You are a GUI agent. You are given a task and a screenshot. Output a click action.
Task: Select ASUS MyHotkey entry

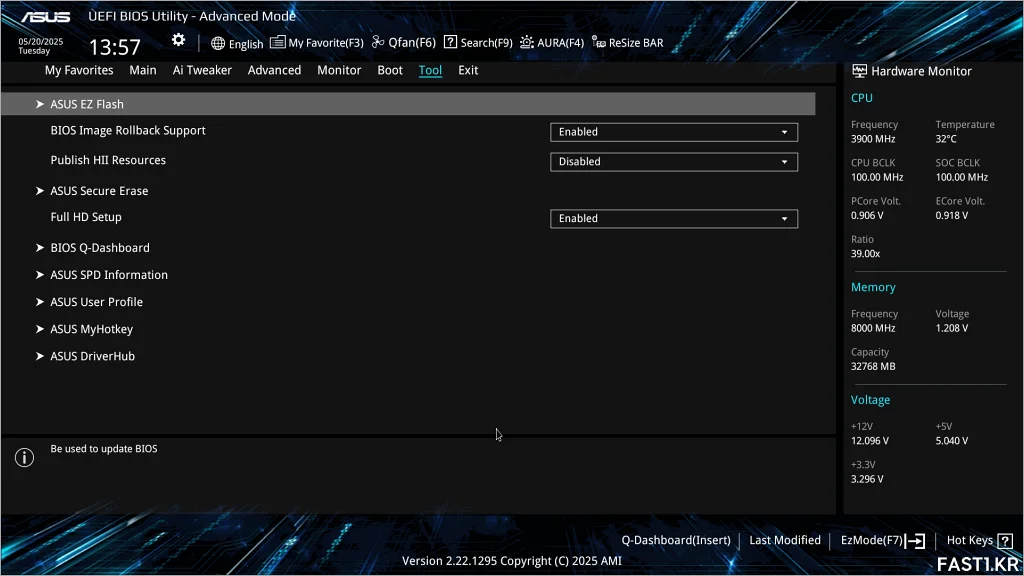tap(91, 329)
